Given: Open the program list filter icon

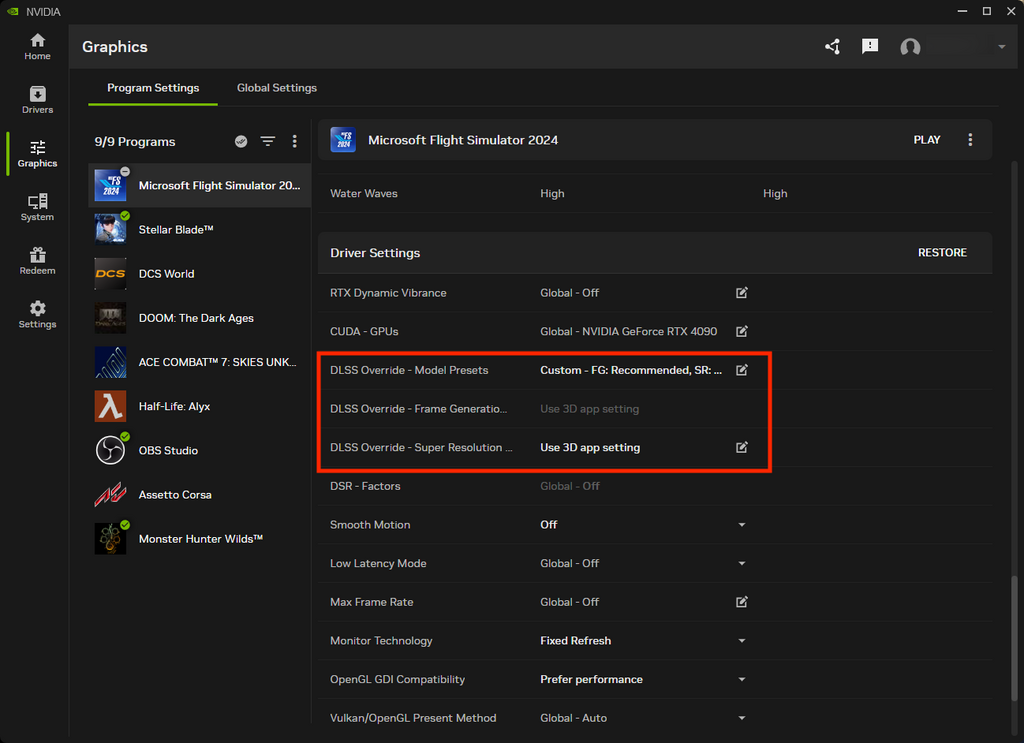Looking at the screenshot, I should pos(268,142).
